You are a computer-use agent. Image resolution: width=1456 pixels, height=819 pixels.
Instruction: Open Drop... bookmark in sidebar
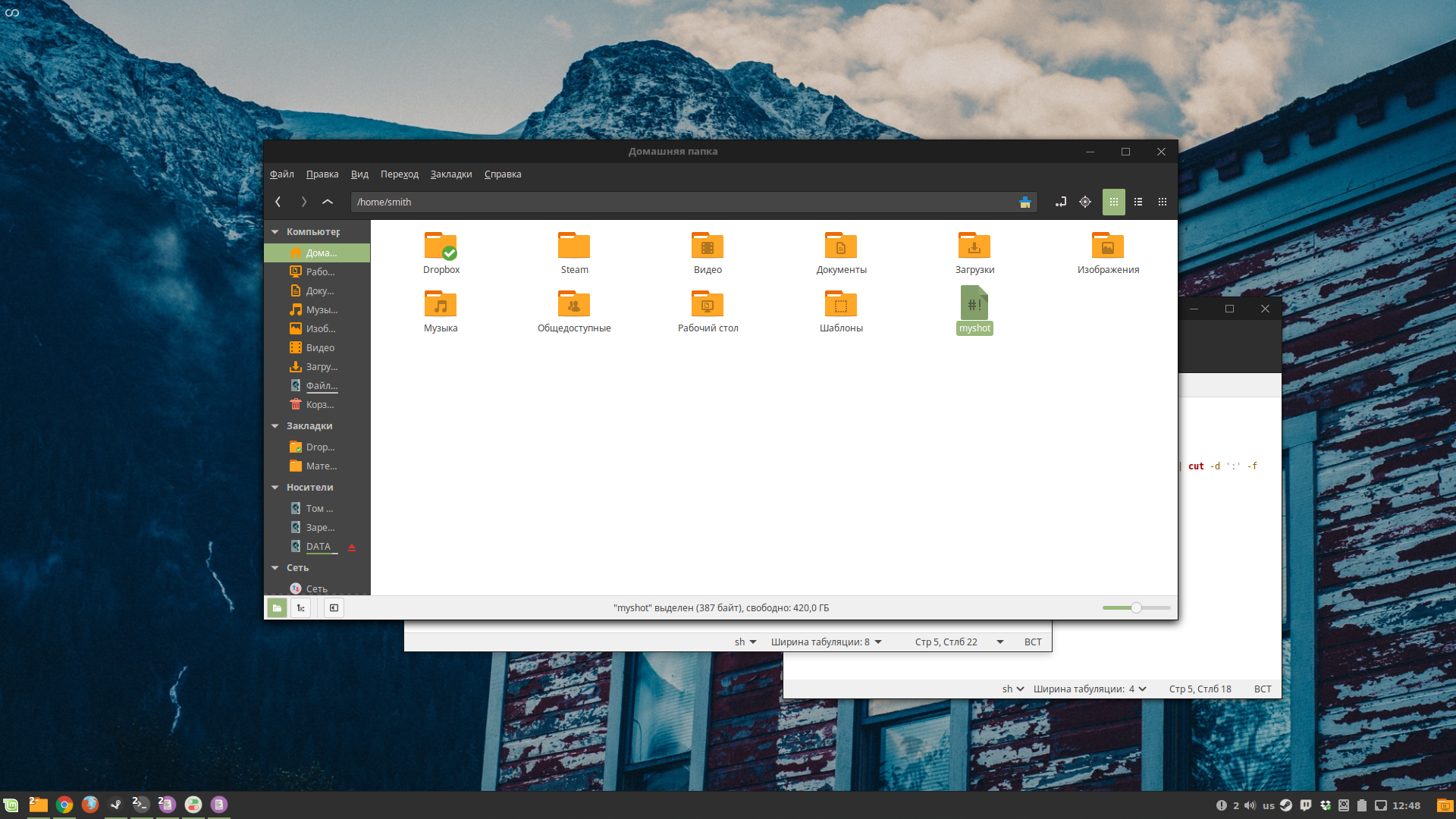317,447
